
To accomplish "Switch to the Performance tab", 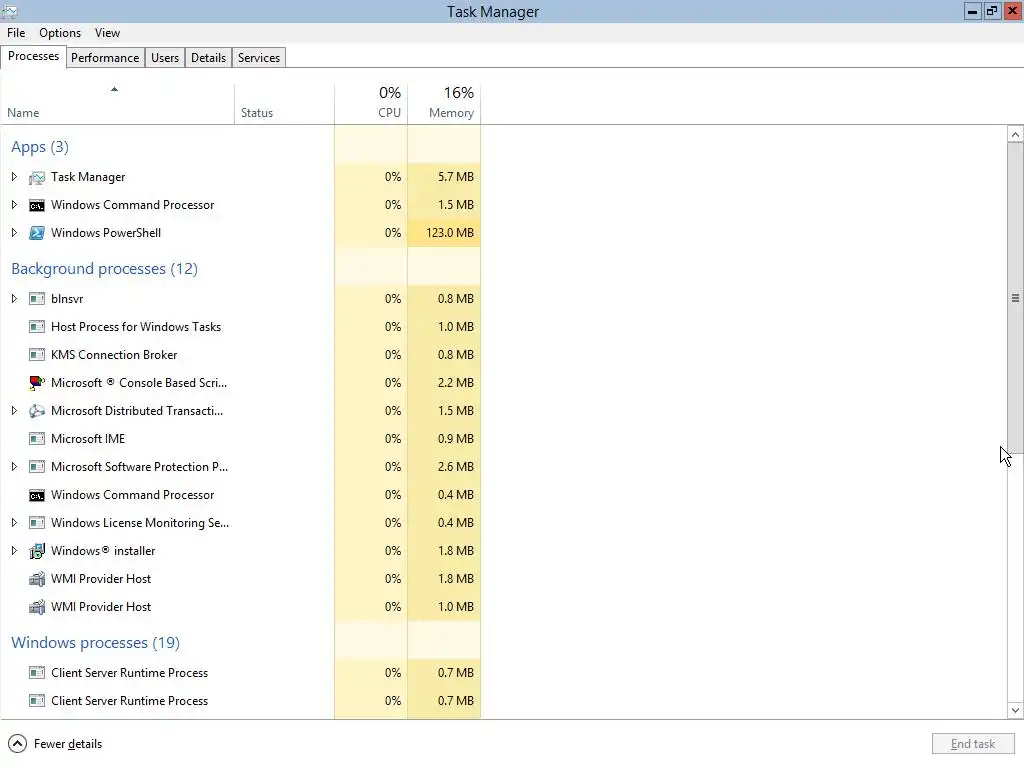I will (x=105, y=58).
